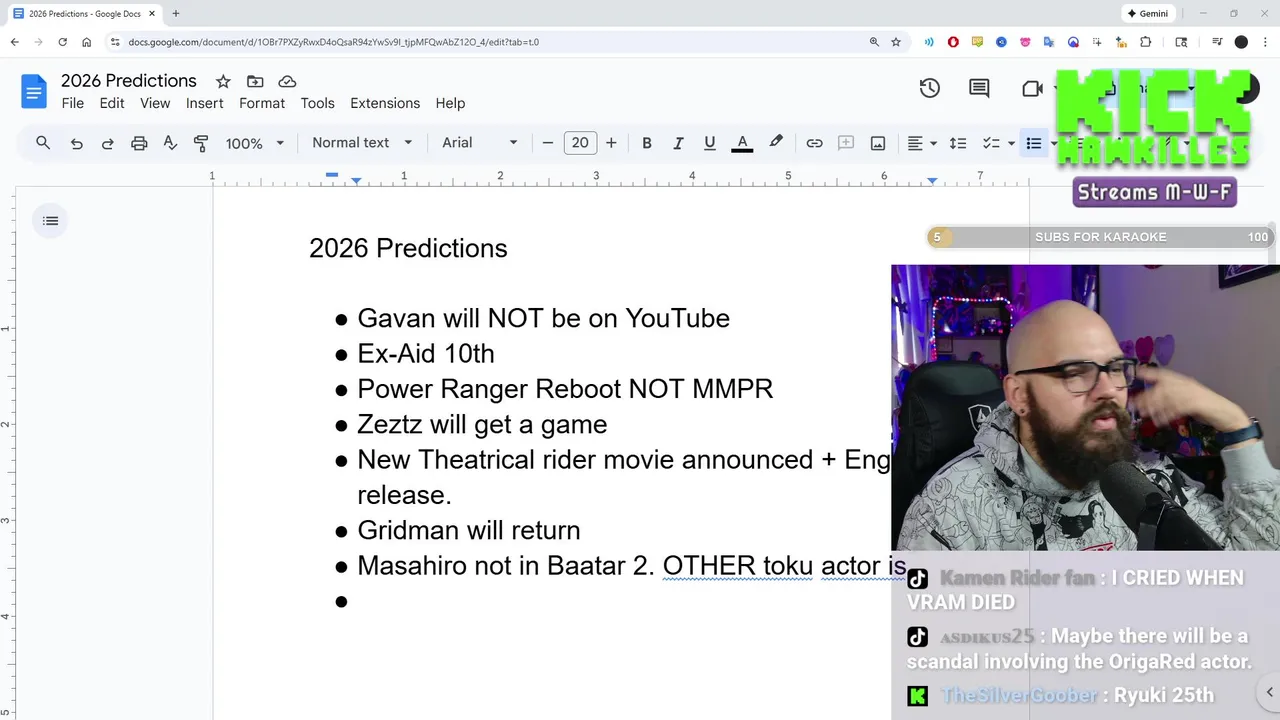
Task: Open the media control icon
Action: (1217, 42)
